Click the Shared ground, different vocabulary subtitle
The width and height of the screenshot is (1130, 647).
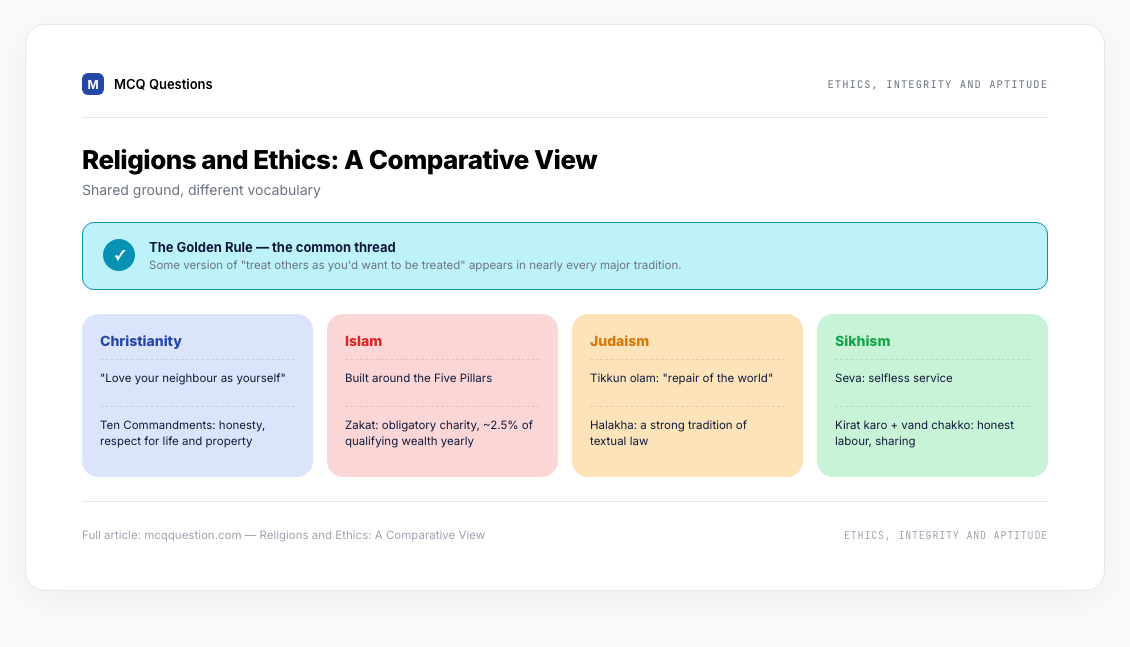click(201, 190)
